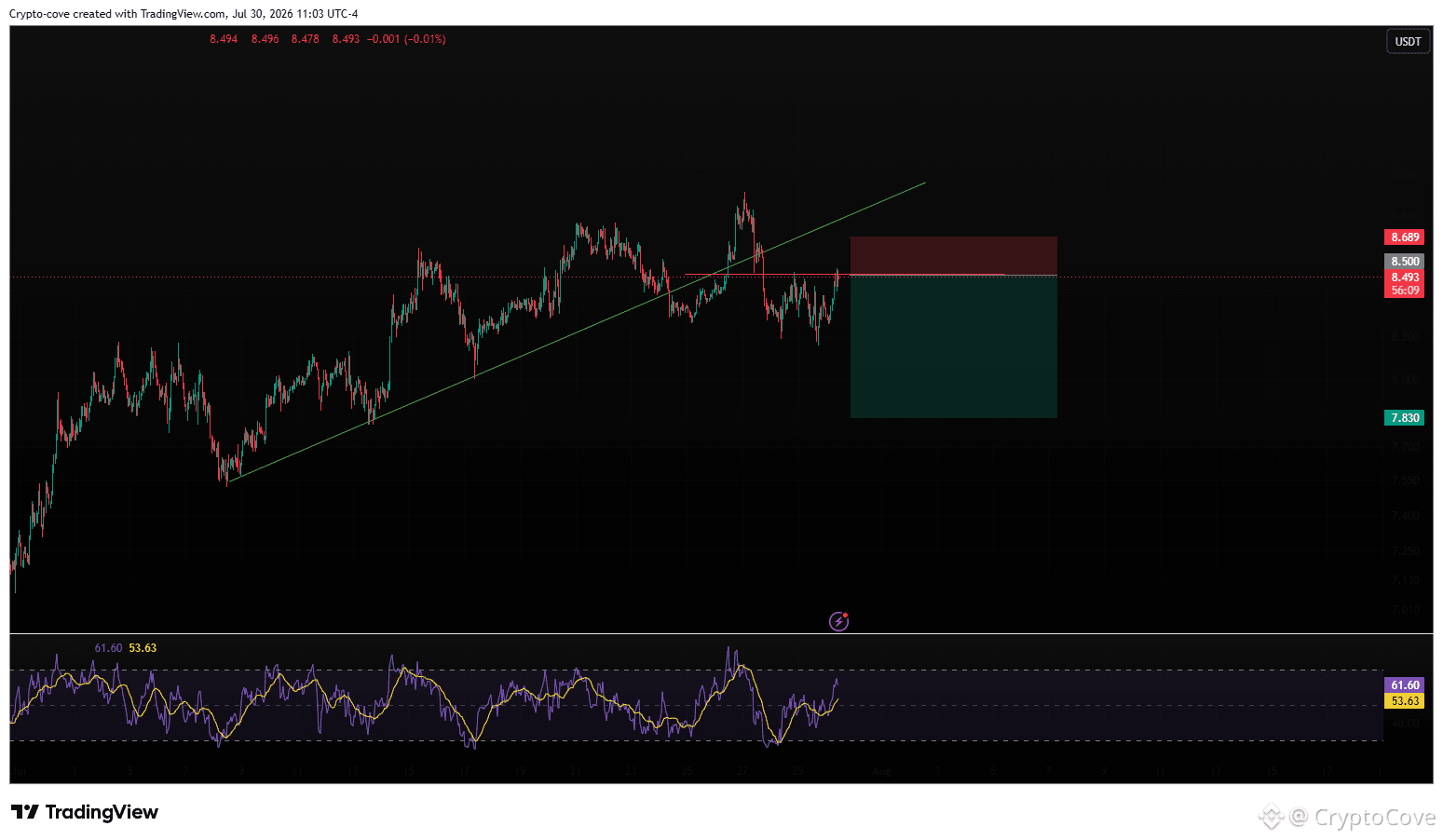Select the grey 8.500 entry price label
Viewport: 1443px width, 840px height.
tap(1404, 262)
